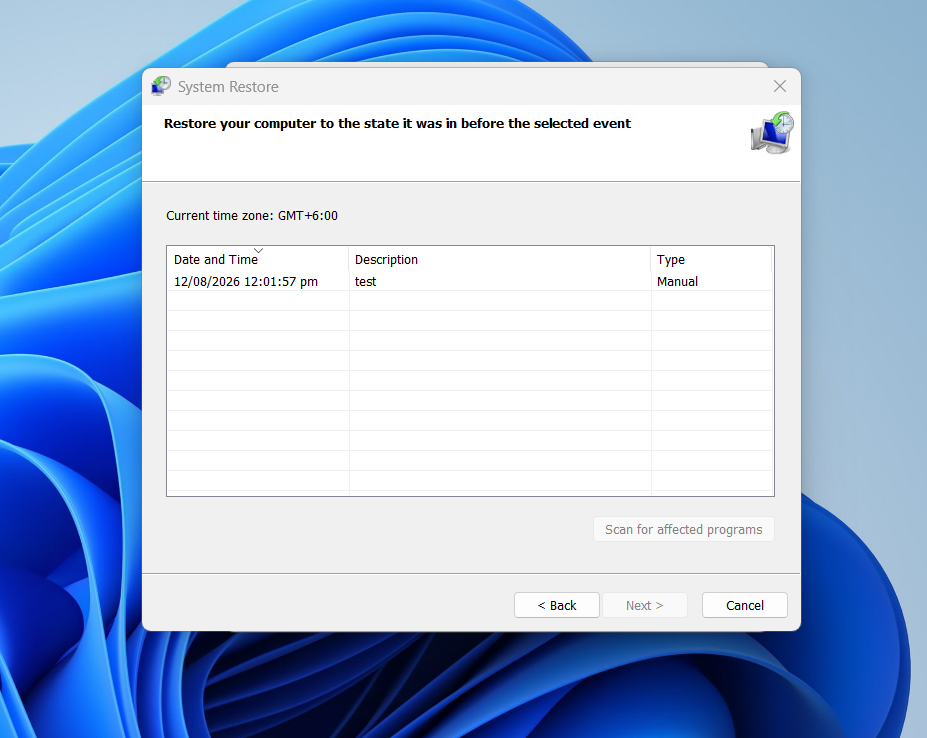927x738 pixels.
Task: Click the 'Restore your computer' heading text
Action: coord(397,124)
